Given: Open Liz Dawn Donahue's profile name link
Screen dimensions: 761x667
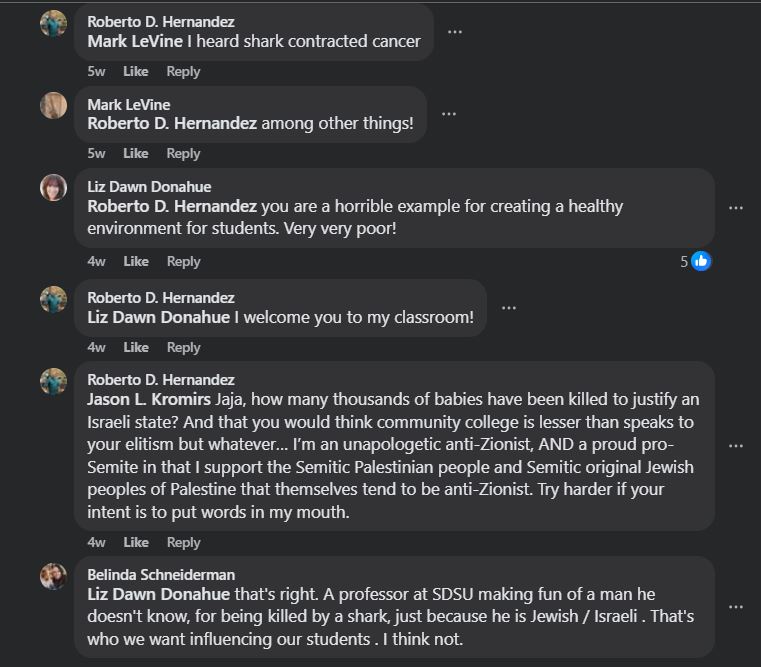Looking at the screenshot, I should pyautogui.click(x=149, y=186).
